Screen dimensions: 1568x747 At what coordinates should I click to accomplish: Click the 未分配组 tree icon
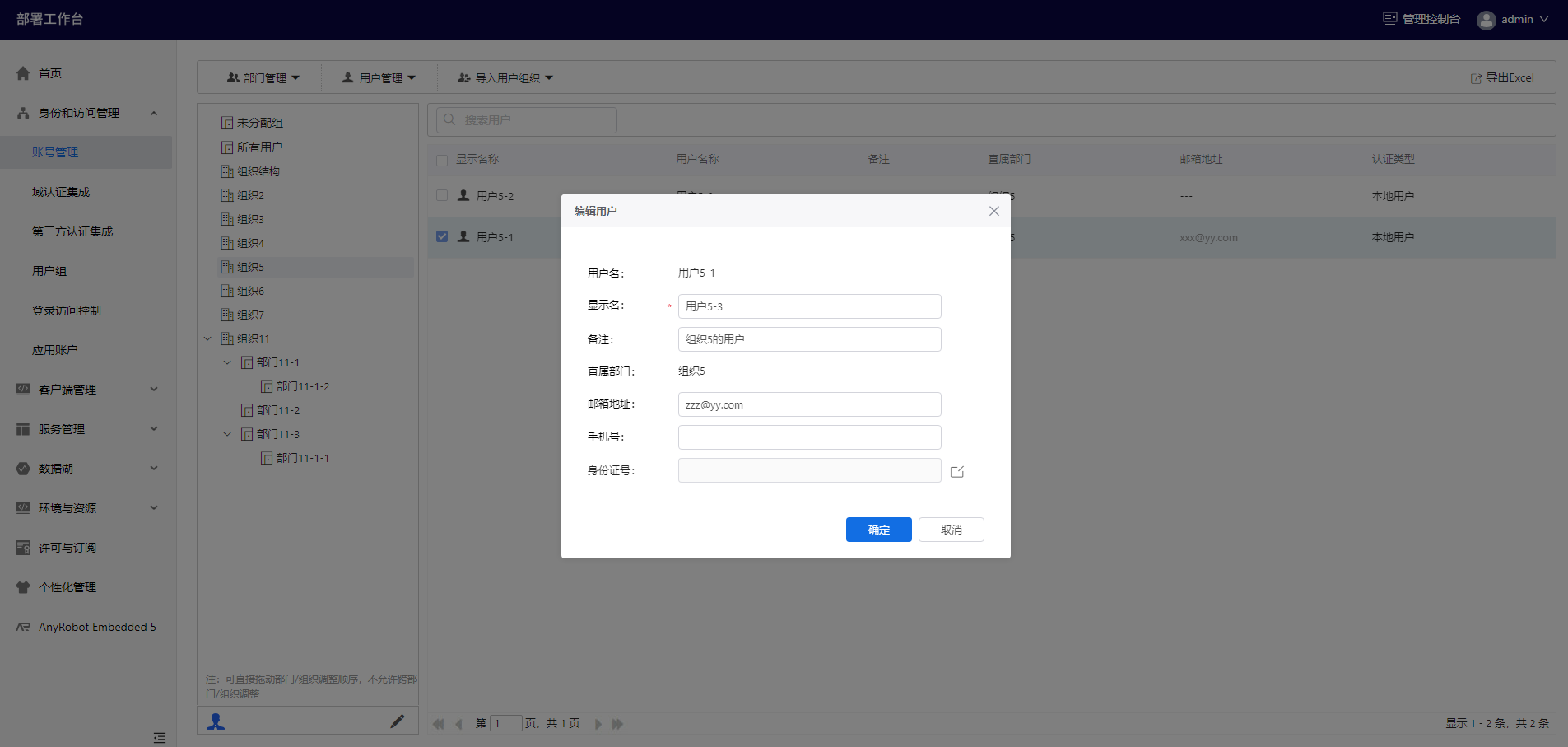(227, 123)
